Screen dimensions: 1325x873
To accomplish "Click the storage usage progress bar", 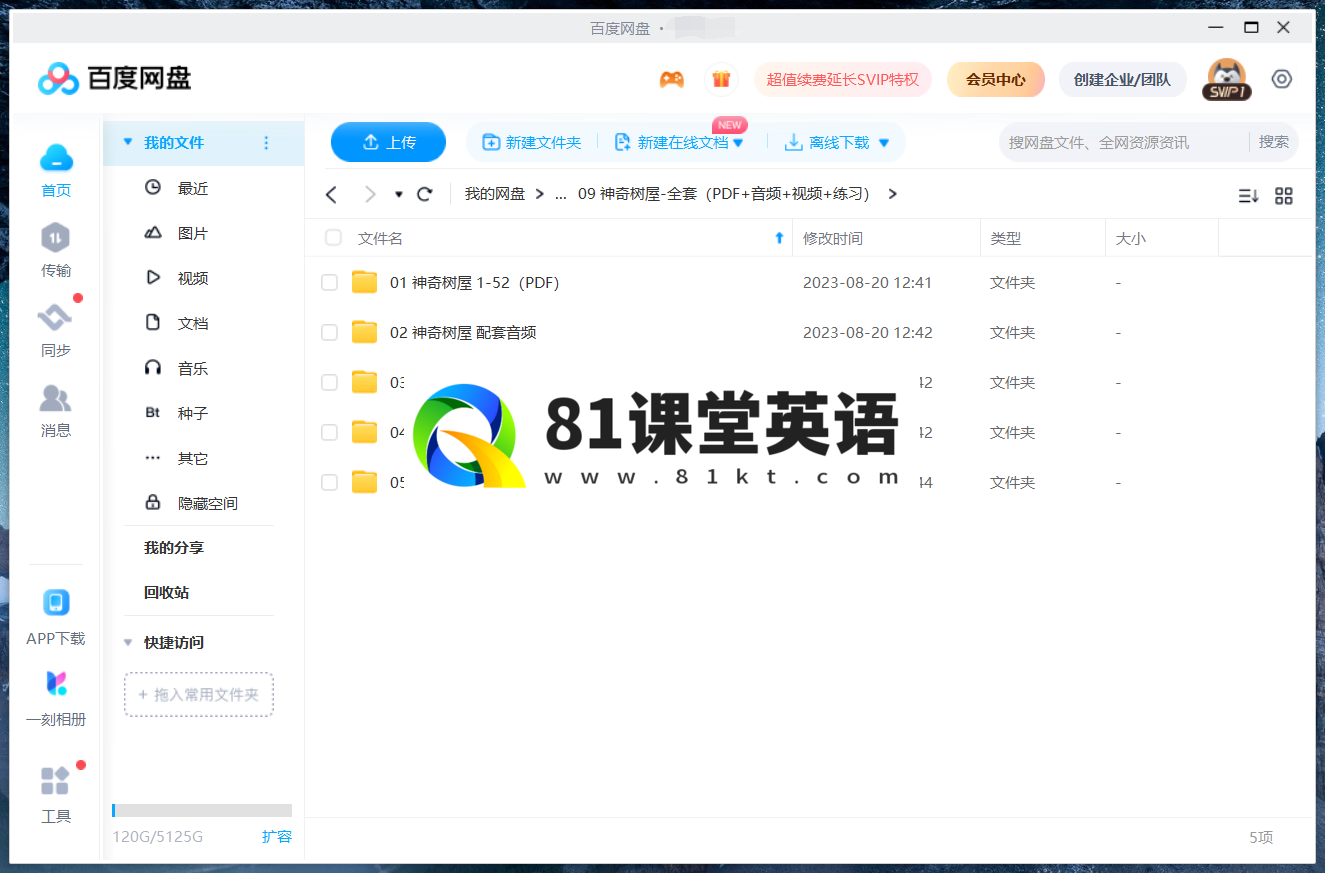I will click(202, 810).
